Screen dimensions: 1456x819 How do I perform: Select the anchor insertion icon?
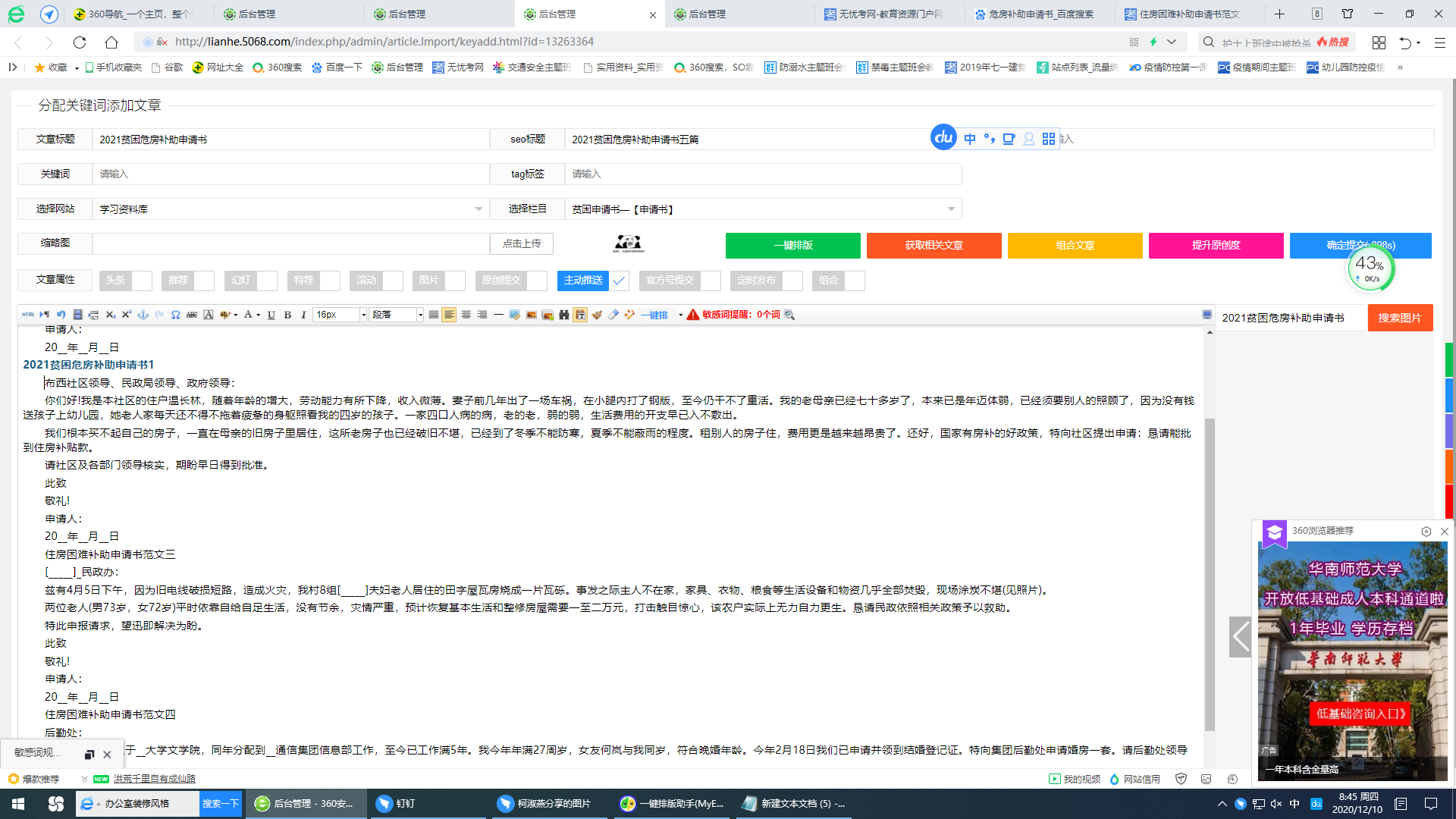pos(143,314)
